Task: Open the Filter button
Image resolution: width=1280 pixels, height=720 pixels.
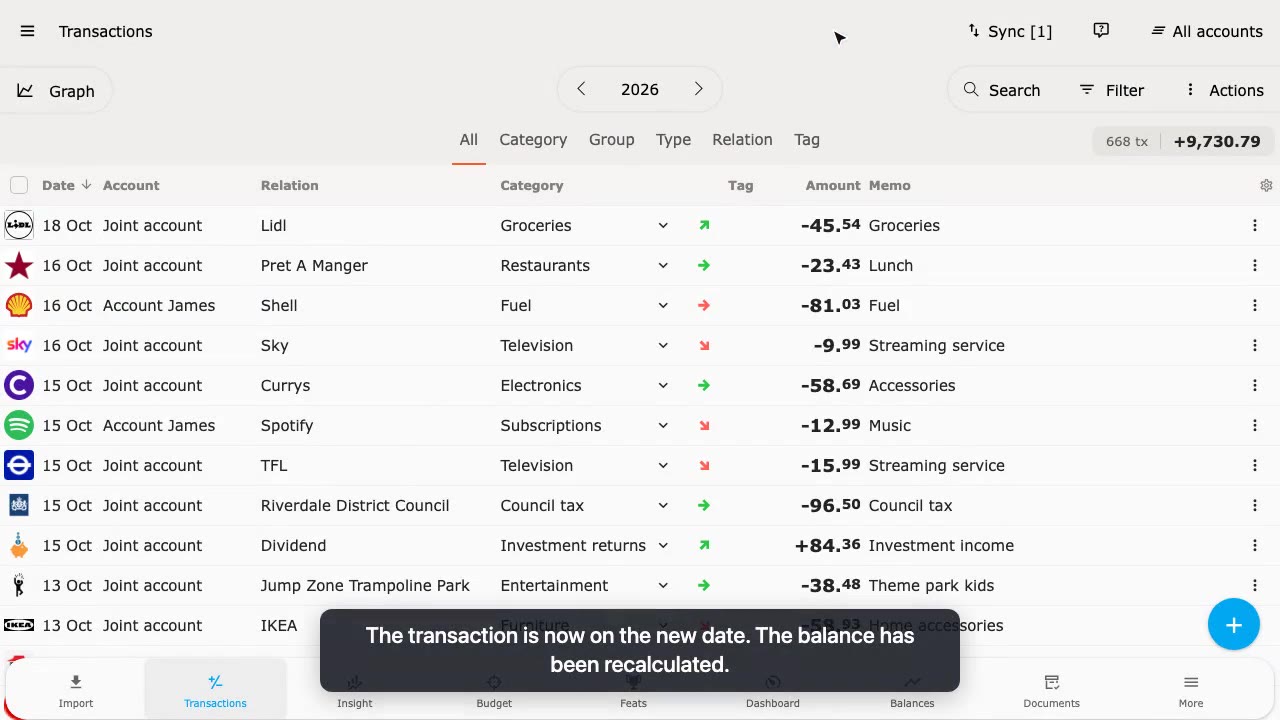Action: click(1111, 90)
